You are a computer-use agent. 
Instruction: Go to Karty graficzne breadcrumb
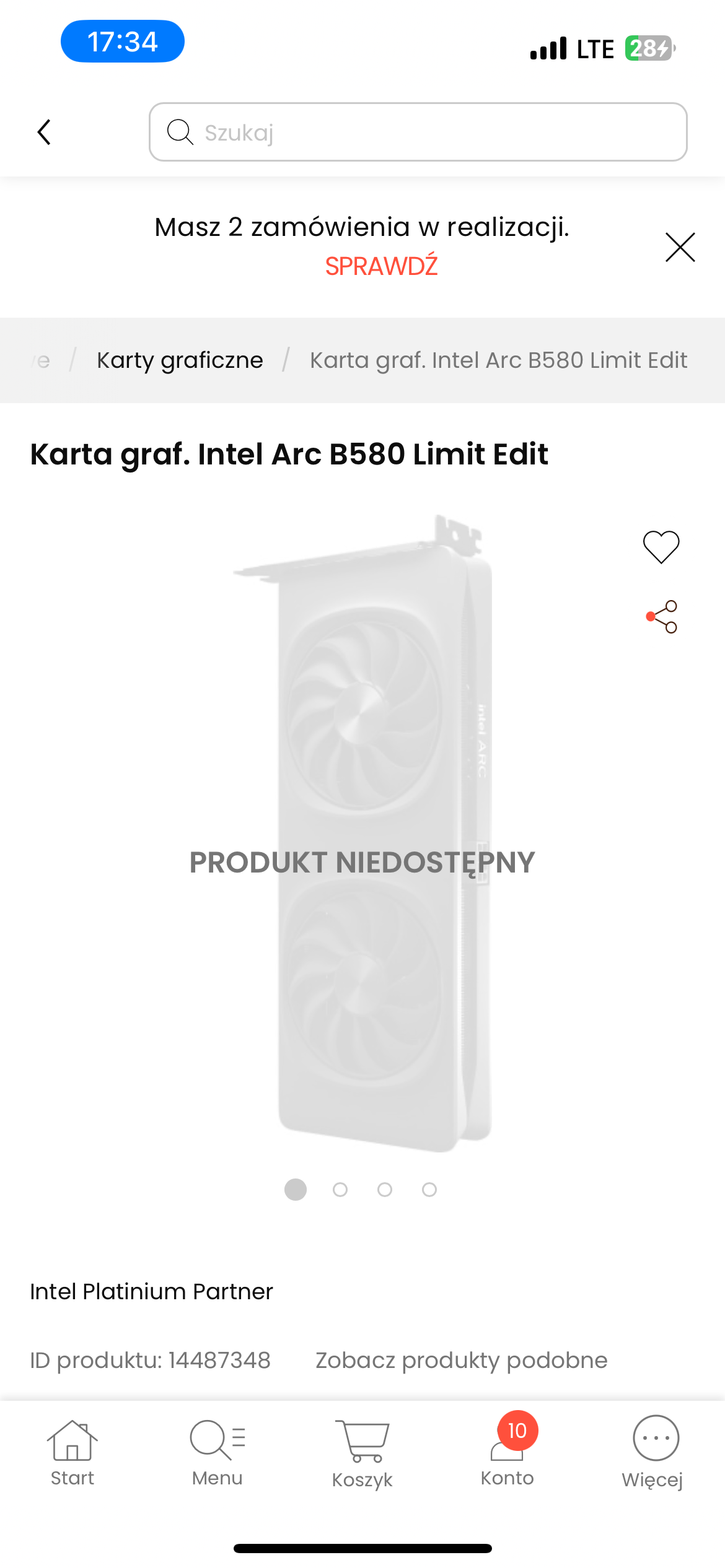(x=180, y=360)
